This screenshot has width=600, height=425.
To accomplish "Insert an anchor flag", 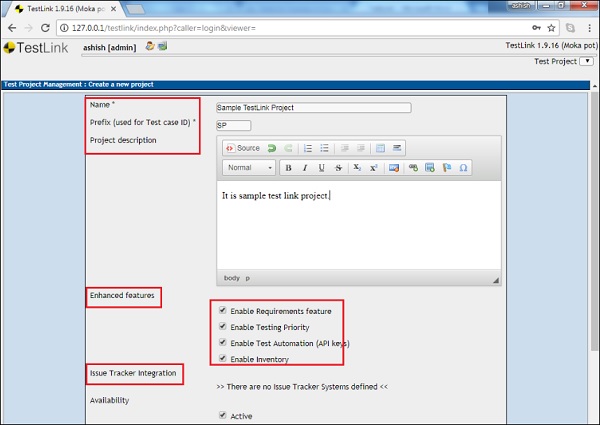I will click(447, 168).
